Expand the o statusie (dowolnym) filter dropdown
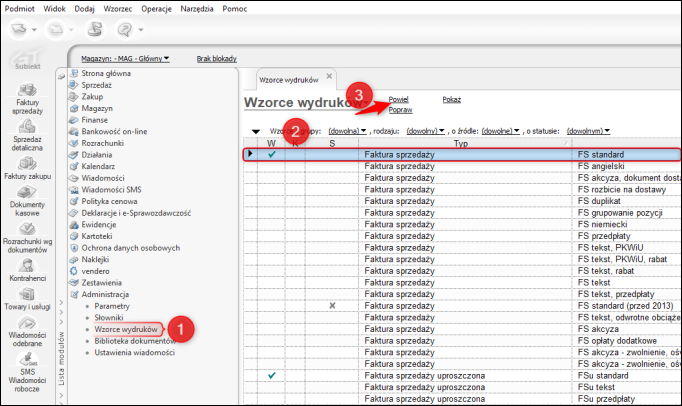Viewport: 682px width, 406px height. (x=590, y=130)
